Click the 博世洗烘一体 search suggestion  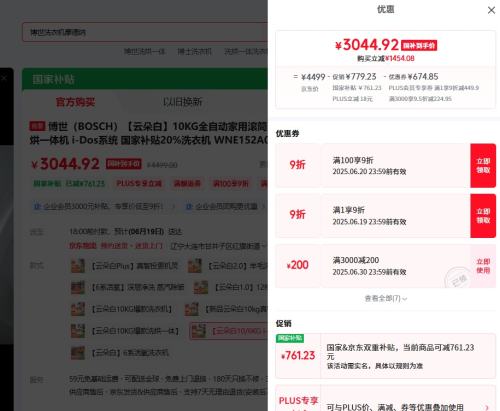click(144, 51)
